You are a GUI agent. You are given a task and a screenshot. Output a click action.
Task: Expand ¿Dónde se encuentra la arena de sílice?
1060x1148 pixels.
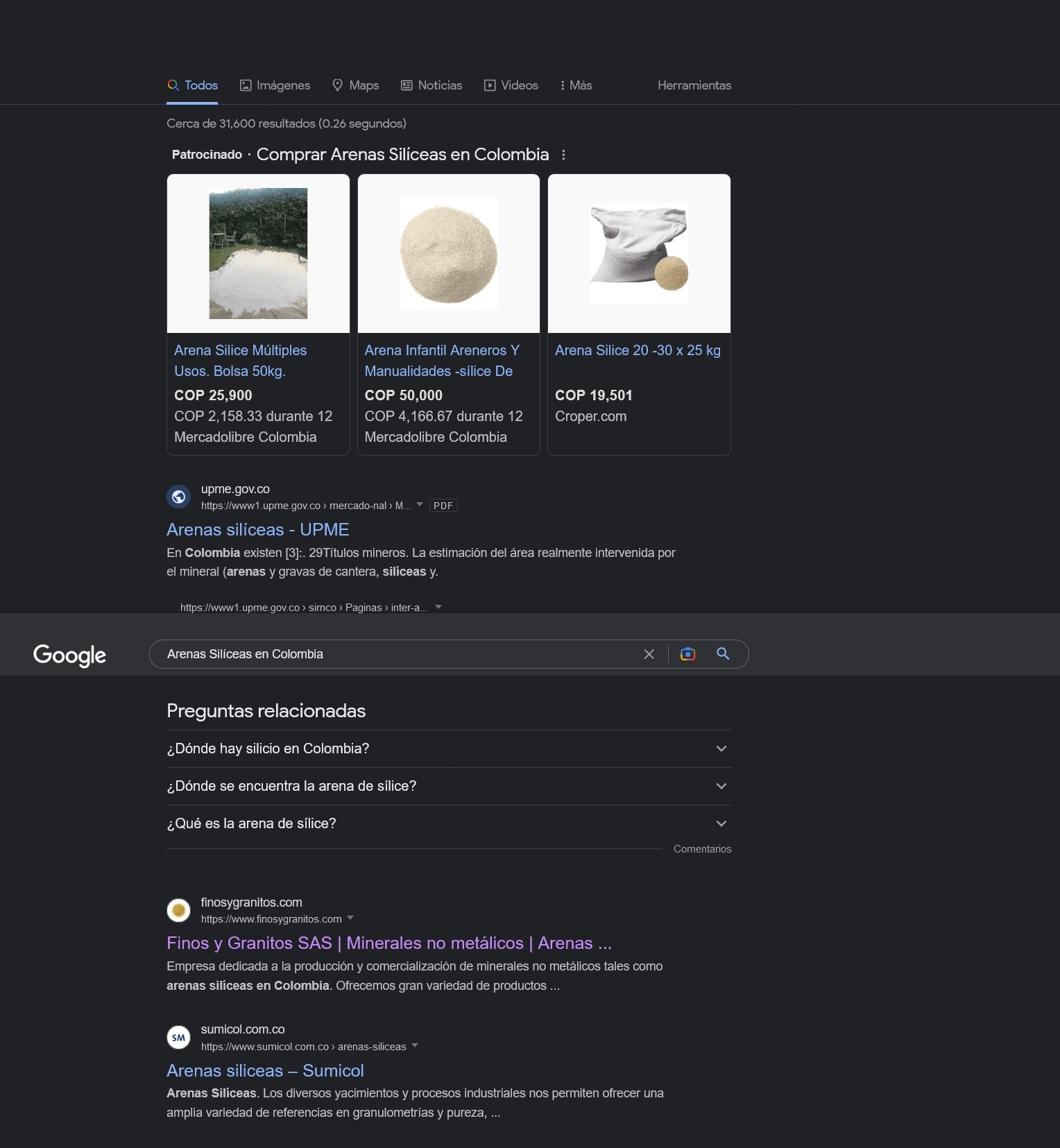pos(449,786)
